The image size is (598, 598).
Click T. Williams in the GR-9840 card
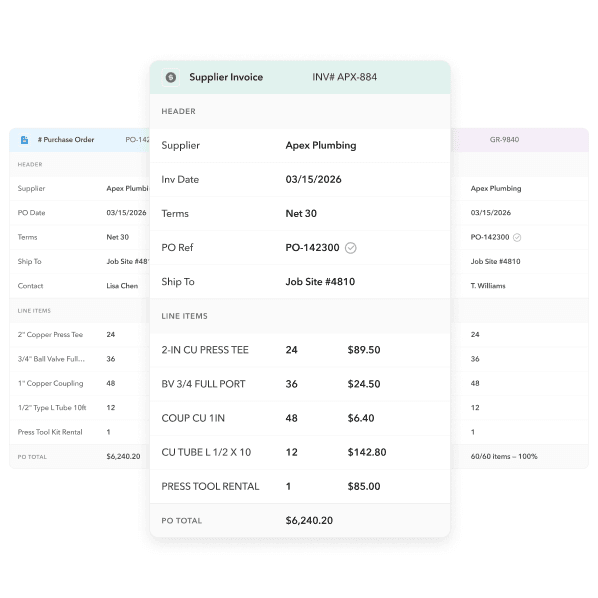(488, 286)
